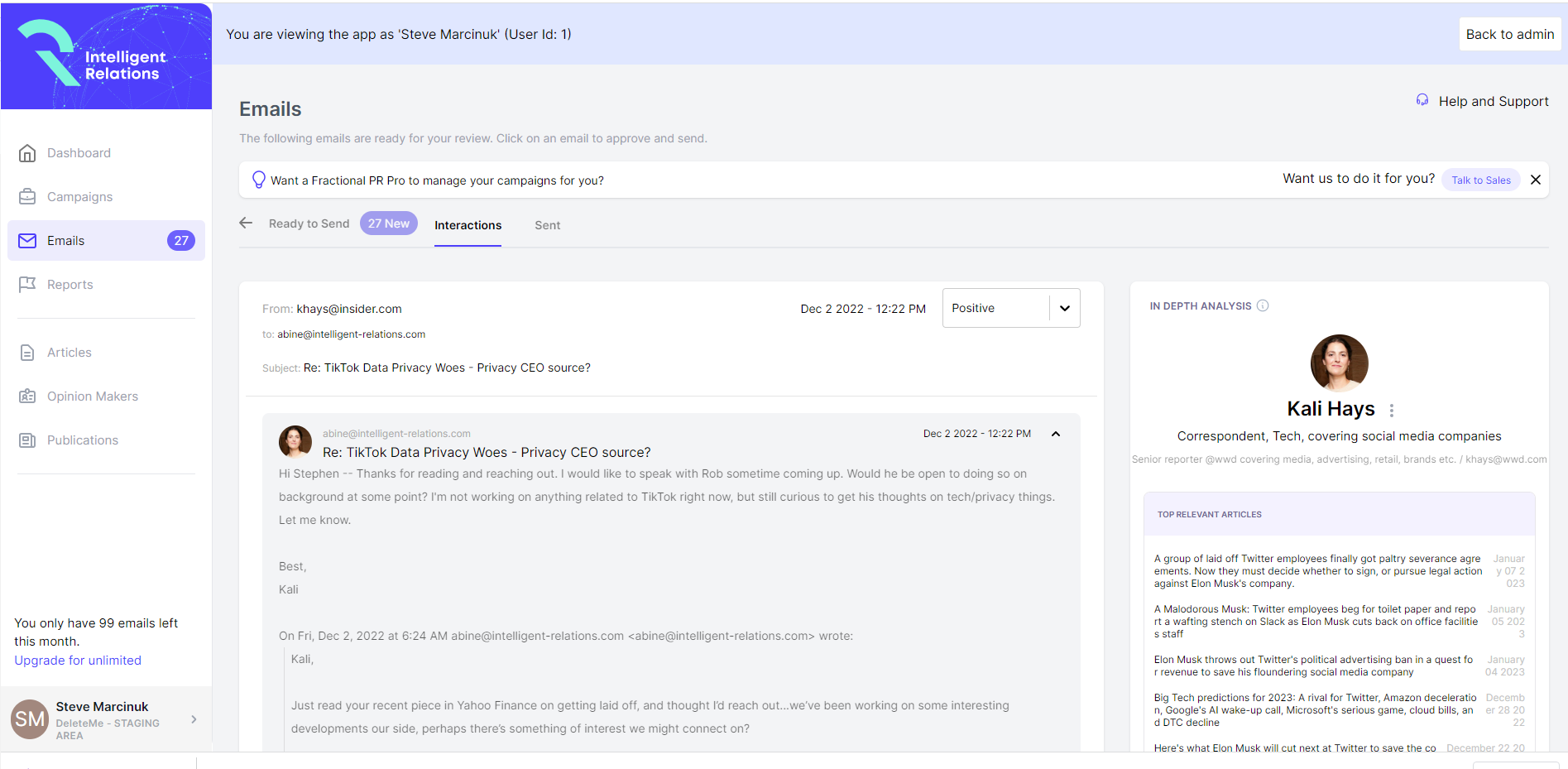1568x769 pixels.
Task: Switch to the Ready to Send tab
Action: (309, 223)
